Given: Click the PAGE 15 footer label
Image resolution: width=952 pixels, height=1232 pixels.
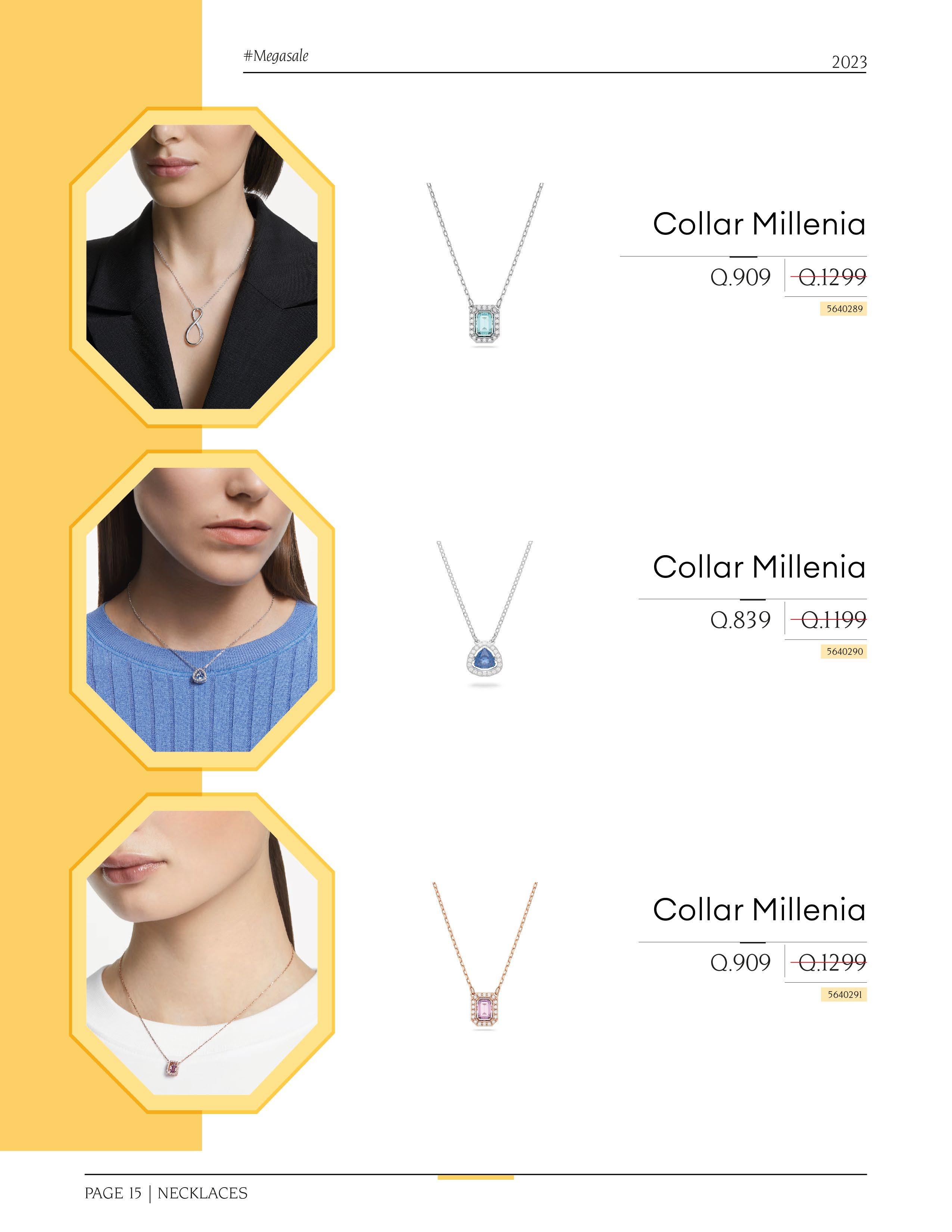Looking at the screenshot, I should click(x=113, y=1193).
